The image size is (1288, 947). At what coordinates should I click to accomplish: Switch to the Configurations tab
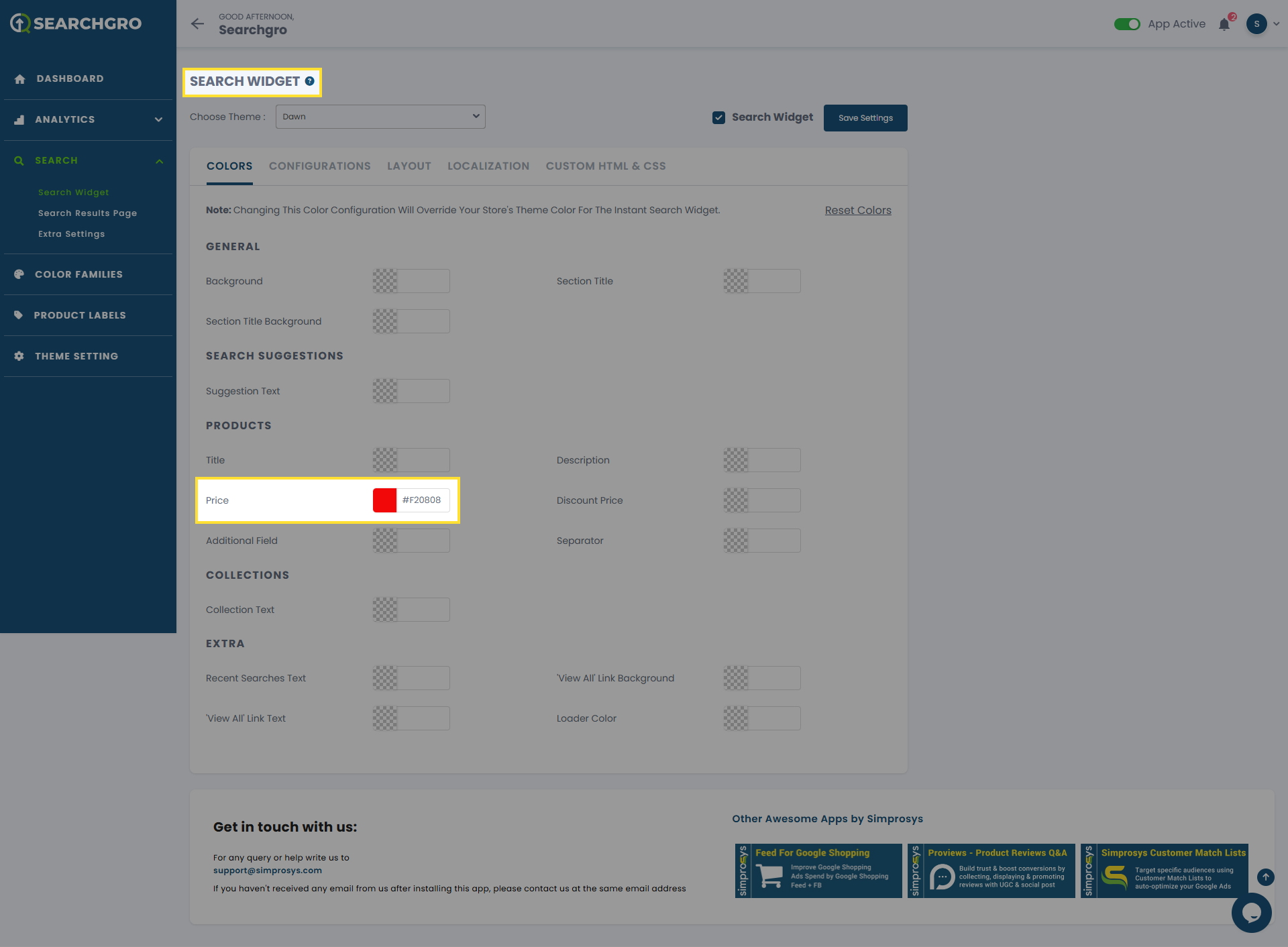tap(319, 166)
